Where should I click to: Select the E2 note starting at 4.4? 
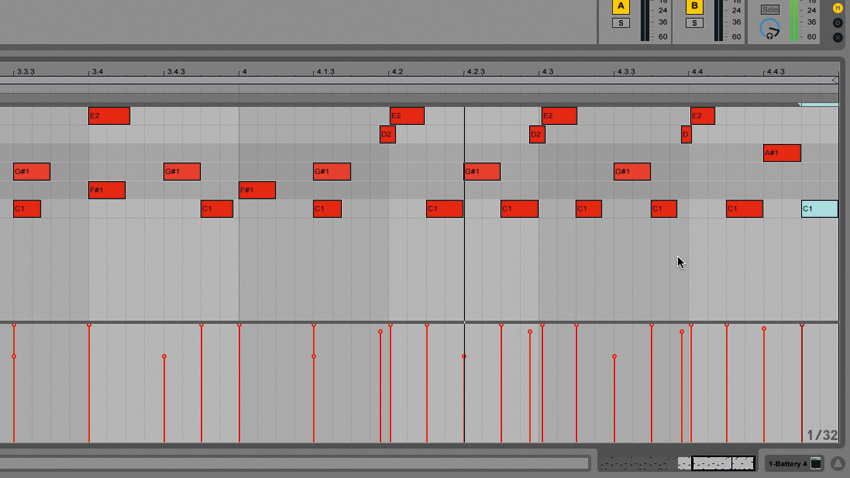(x=703, y=116)
